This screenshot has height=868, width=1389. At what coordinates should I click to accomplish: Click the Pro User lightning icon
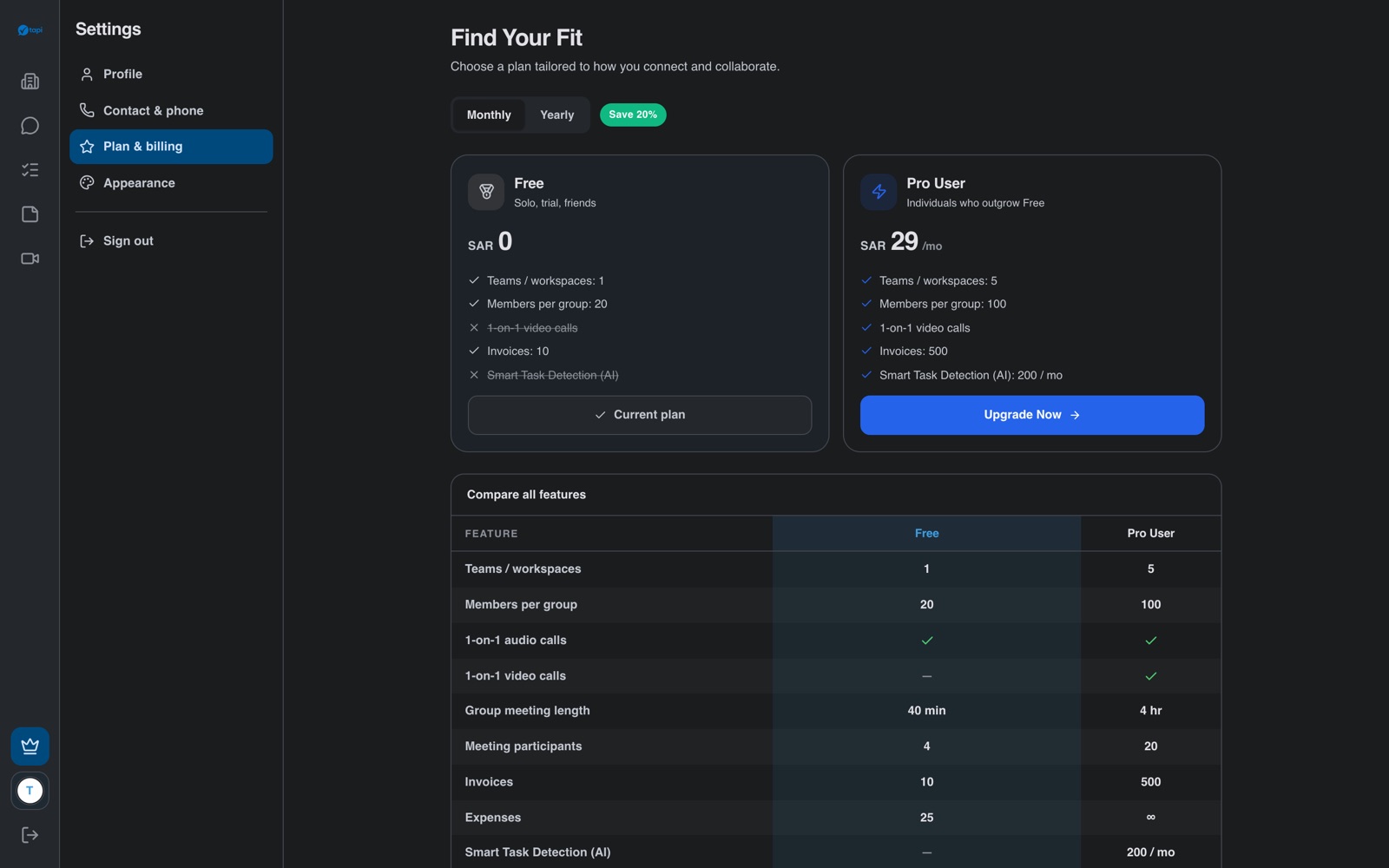click(x=879, y=192)
